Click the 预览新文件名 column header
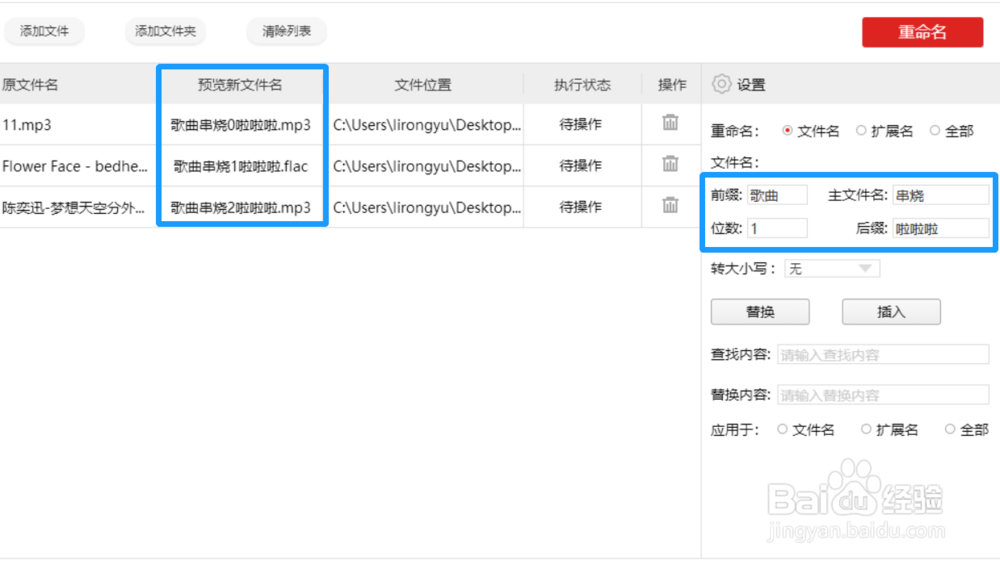1000x565 pixels. (x=240, y=85)
